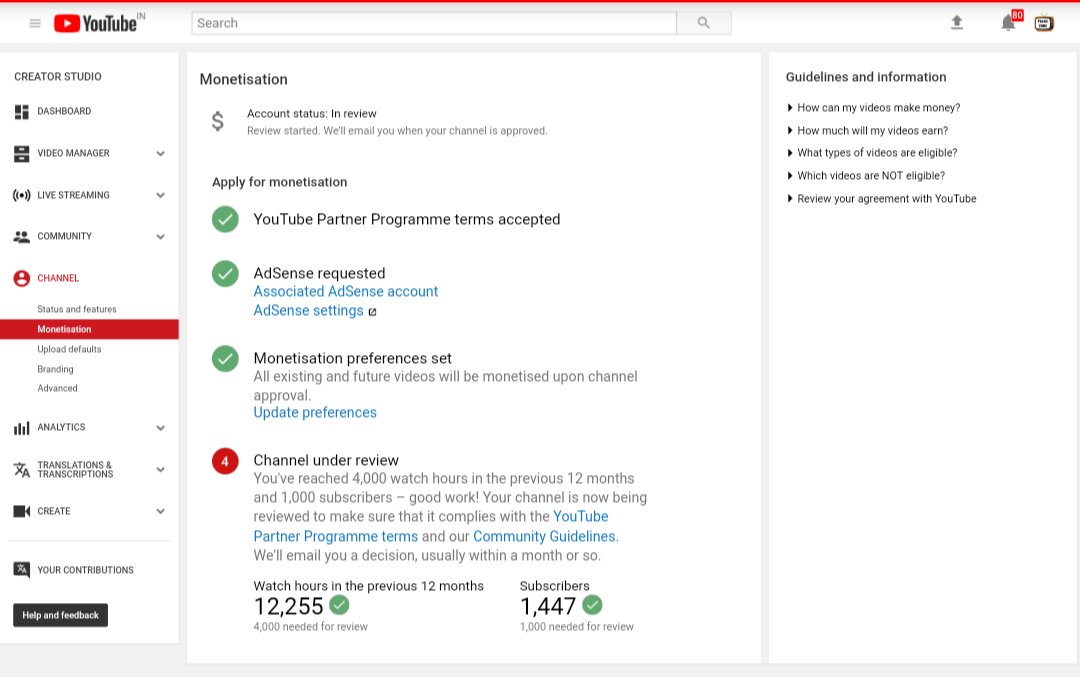Open the Associated AdSense account link
Screen dimensions: 1080x677
coord(346,291)
